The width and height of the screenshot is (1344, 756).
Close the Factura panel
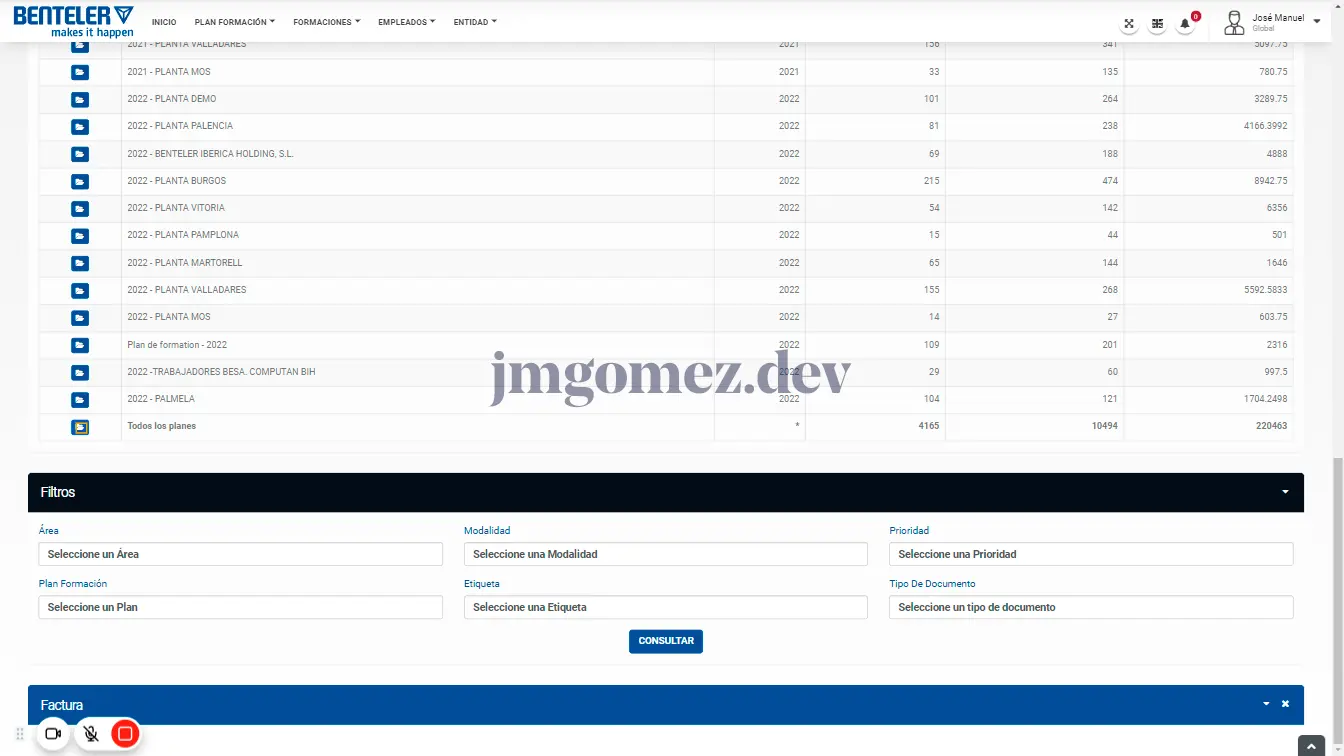[1285, 704]
